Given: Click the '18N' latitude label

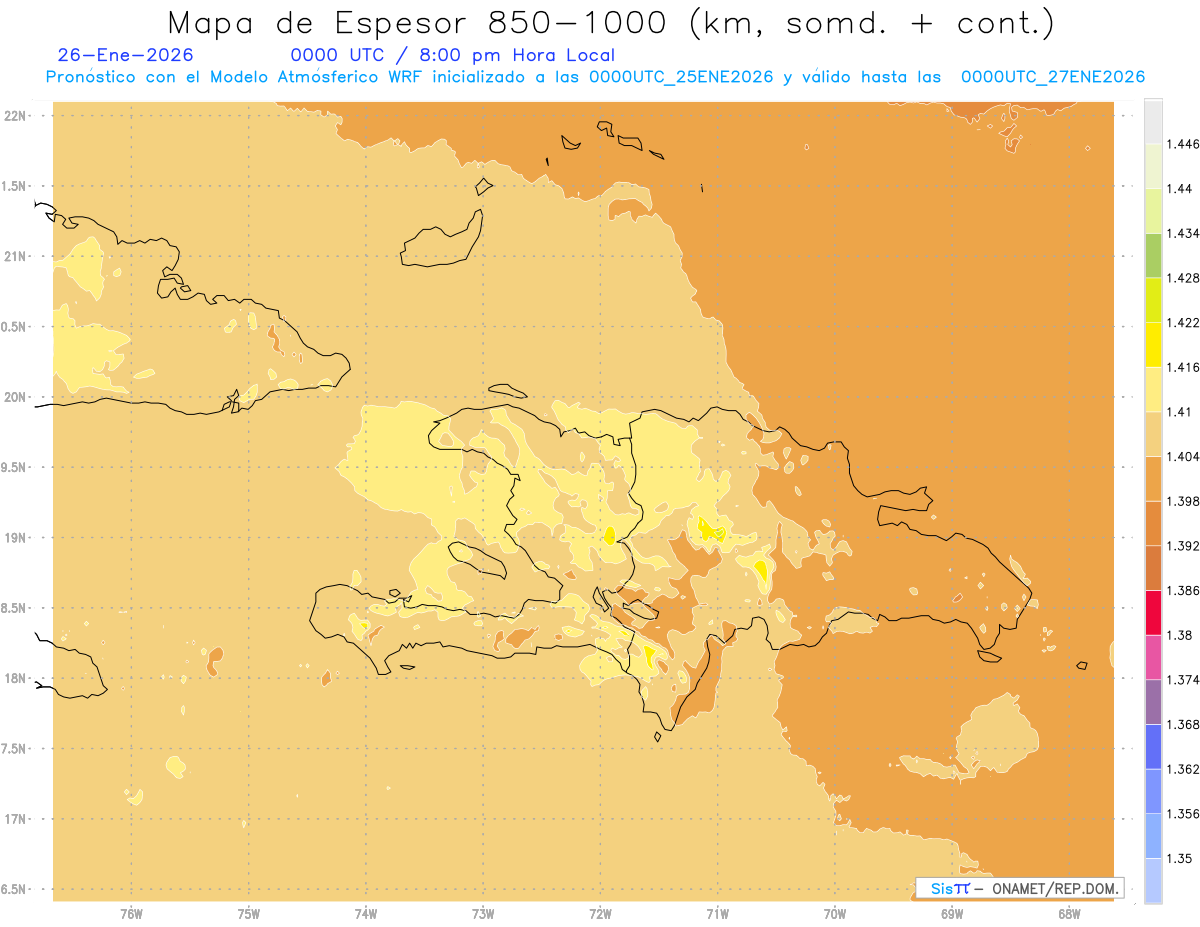Looking at the screenshot, I should [x=15, y=678].
